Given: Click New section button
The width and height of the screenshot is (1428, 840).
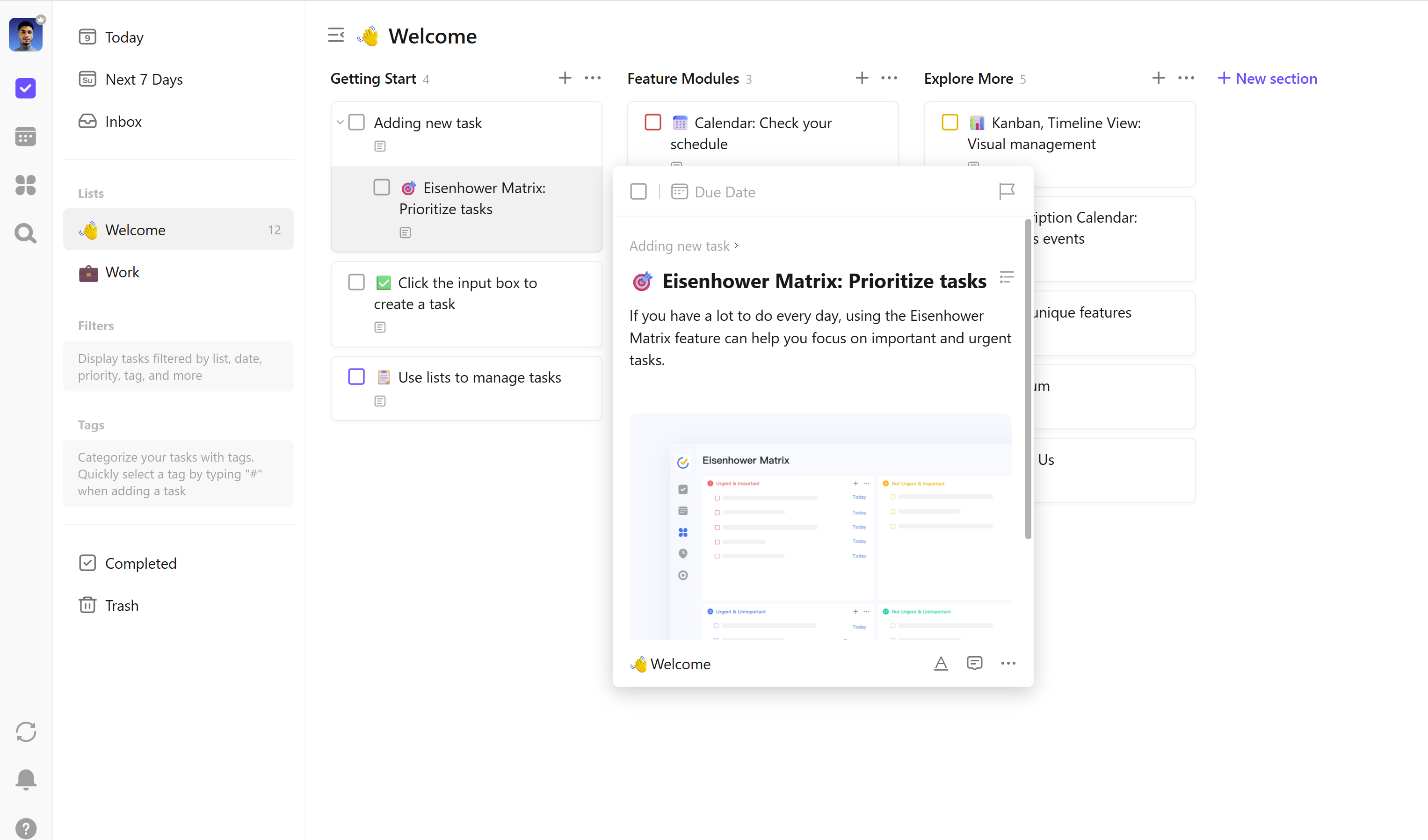Looking at the screenshot, I should coord(1268,78).
